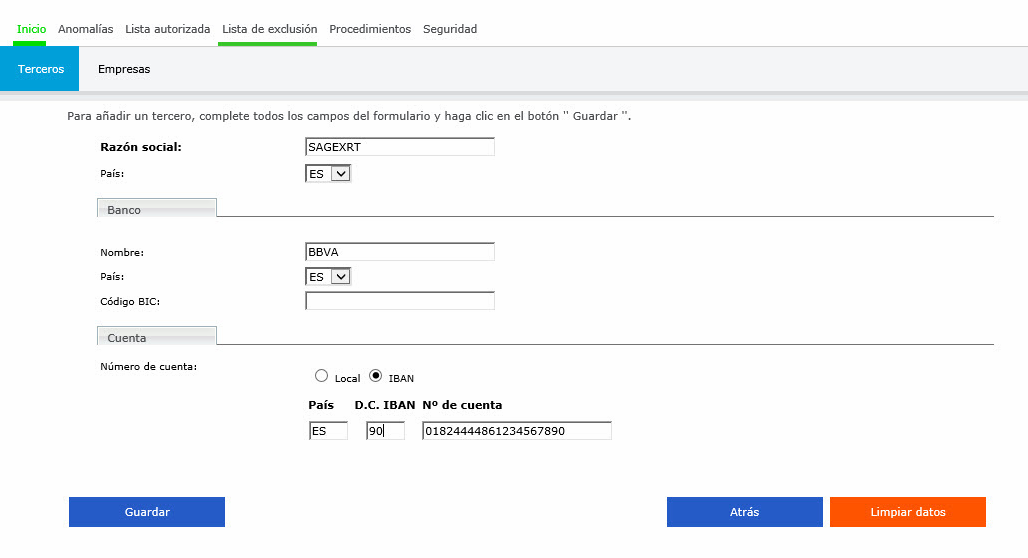This screenshot has width=1028, height=558.
Task: Click the orange Limpiar datos button
Action: (x=907, y=512)
